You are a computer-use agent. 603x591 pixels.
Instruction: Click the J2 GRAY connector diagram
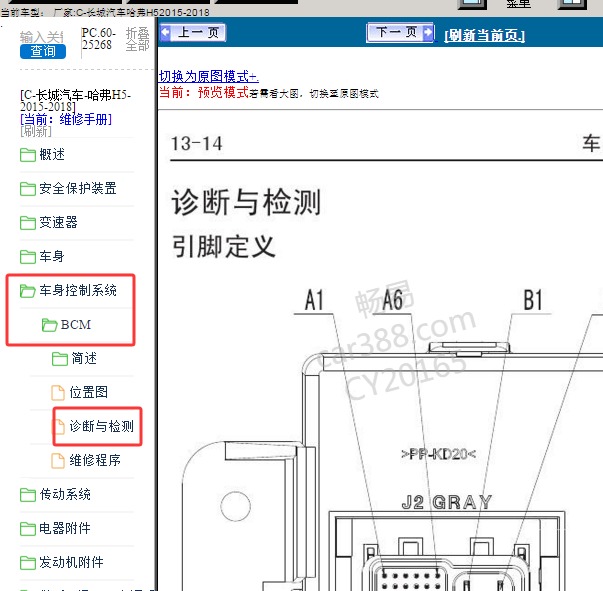(x=446, y=550)
